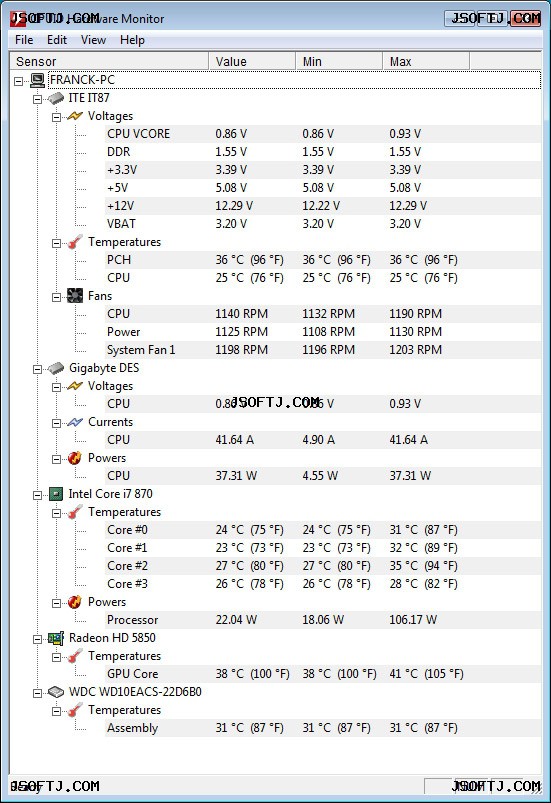Click the flame icon under Intel Core i7
Viewport: 551px width, 803px height.
(x=75, y=602)
